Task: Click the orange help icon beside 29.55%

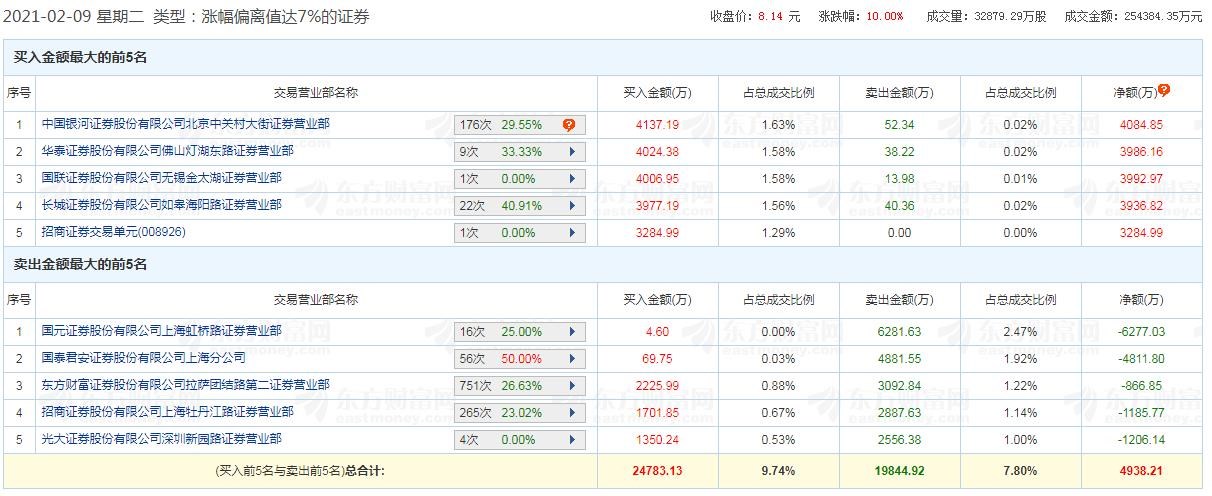Action: click(569, 125)
